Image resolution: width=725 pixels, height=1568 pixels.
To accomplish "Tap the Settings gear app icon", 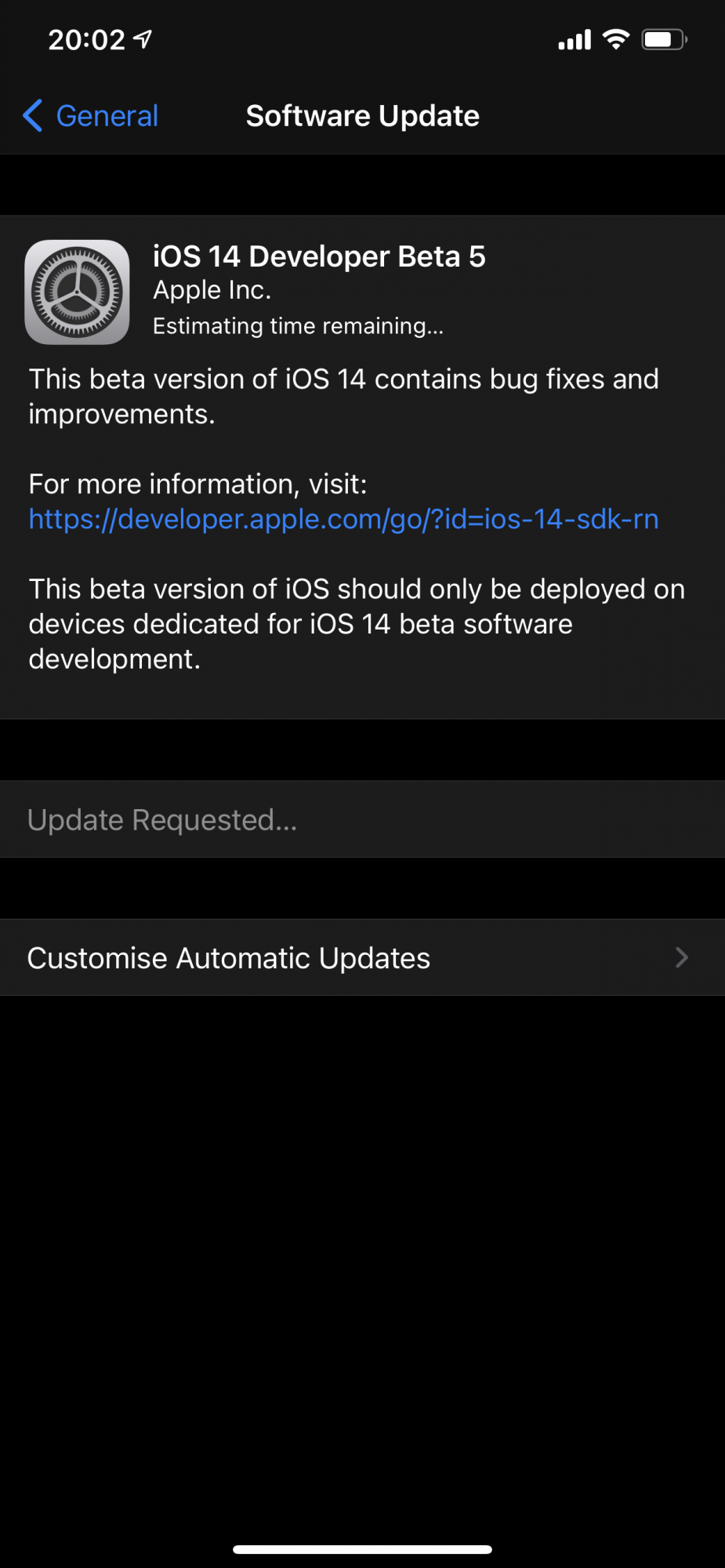I will pyautogui.click(x=77, y=292).
